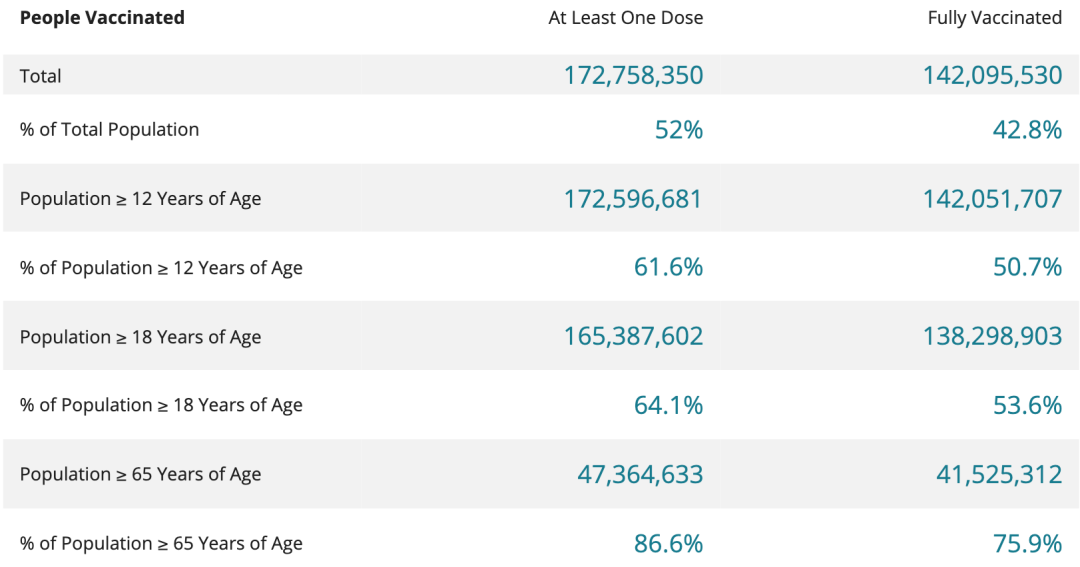Select the Population ≥ 65 Years row label
The height and width of the screenshot is (567, 1080).
pyautogui.click(x=140, y=475)
